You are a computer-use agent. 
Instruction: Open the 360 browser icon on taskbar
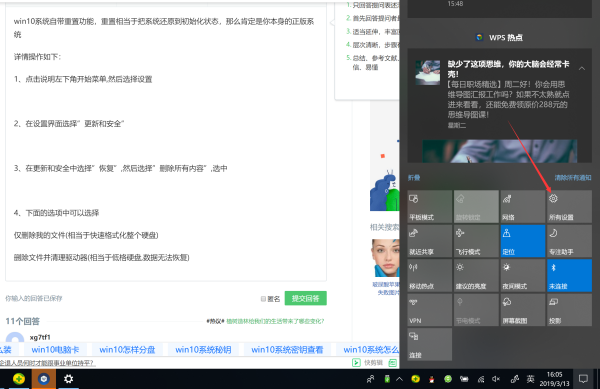19,379
